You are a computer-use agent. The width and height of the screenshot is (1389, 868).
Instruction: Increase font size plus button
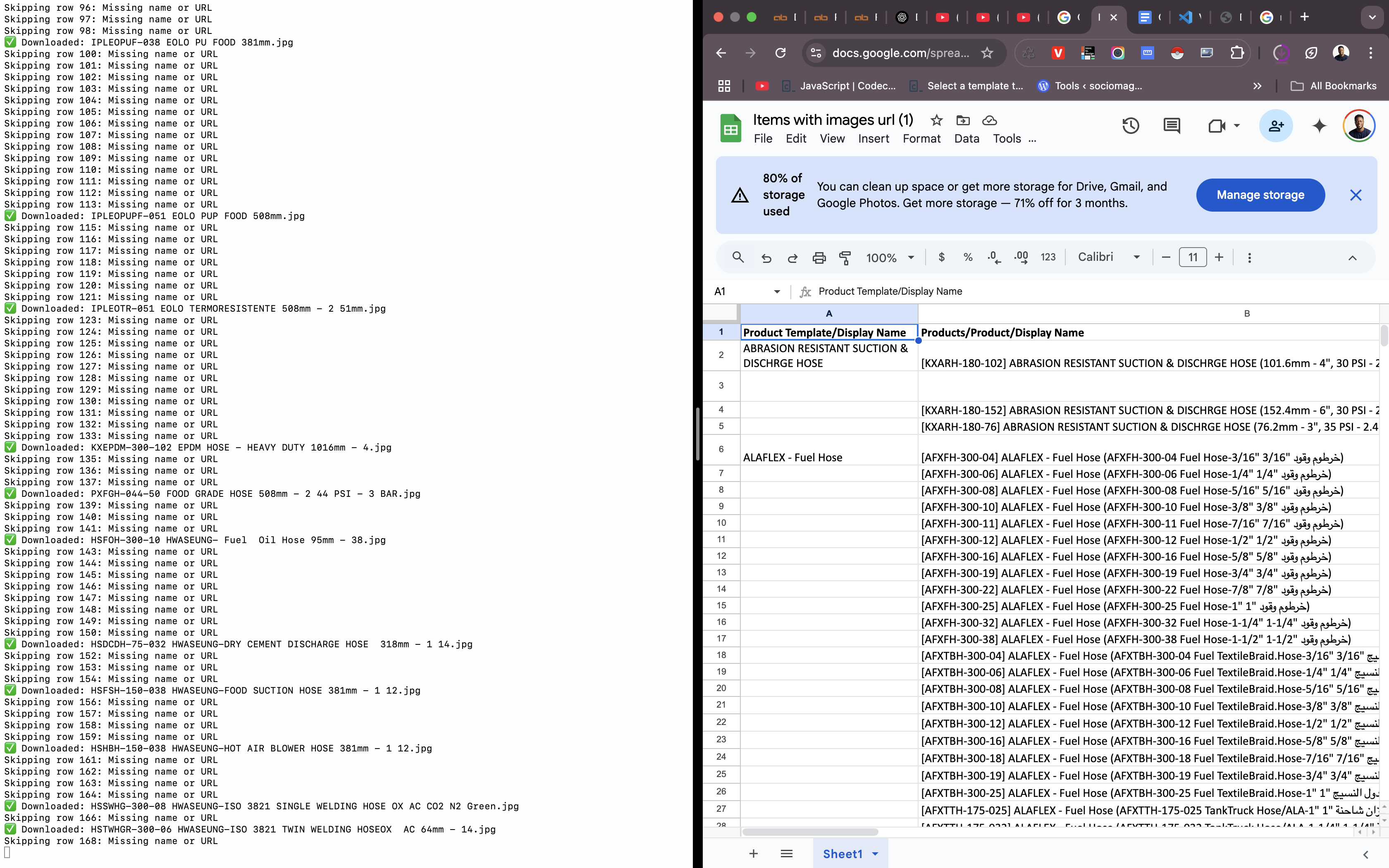[1219, 257]
